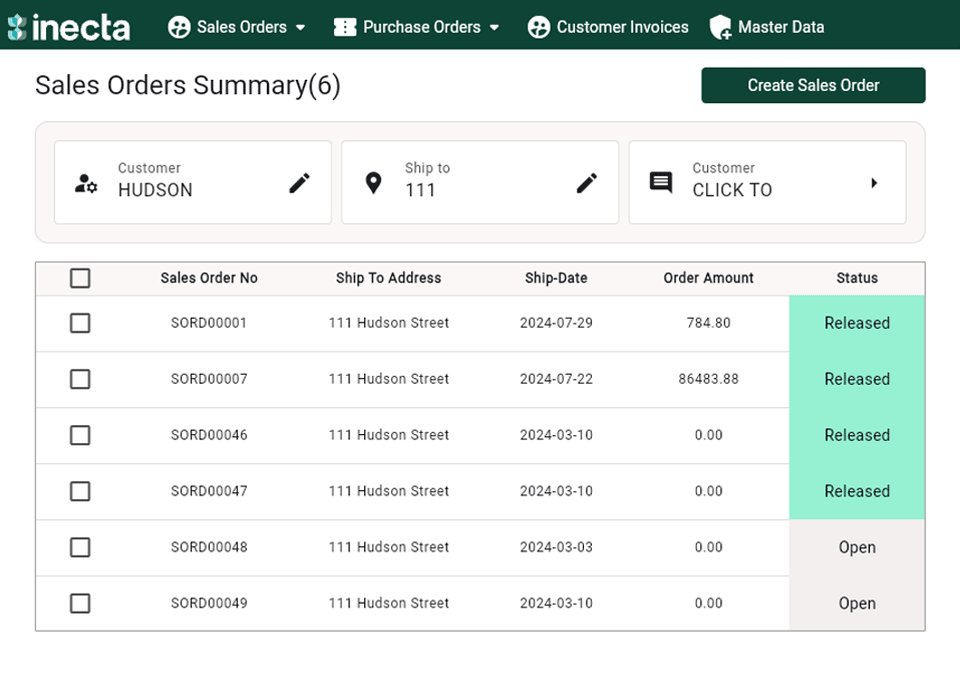Click the chat icon on Customer card

(x=661, y=182)
